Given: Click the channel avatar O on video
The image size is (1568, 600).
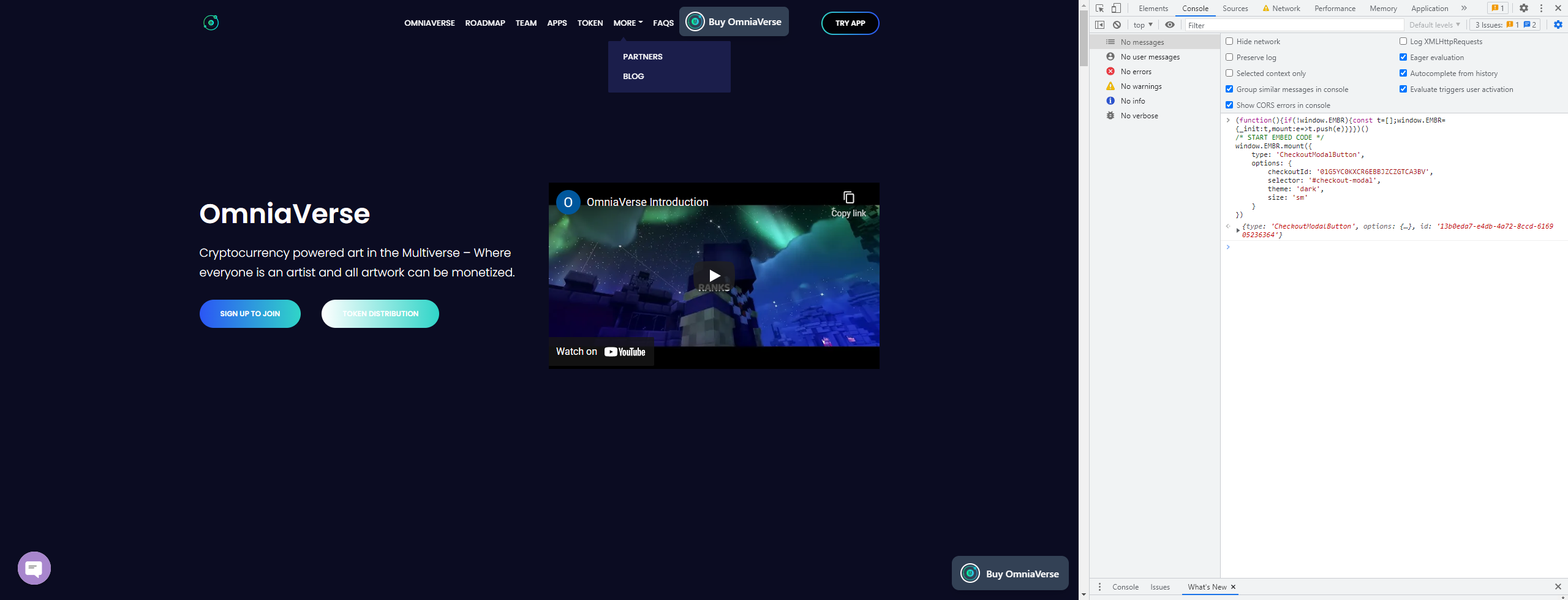Looking at the screenshot, I should click(x=568, y=202).
